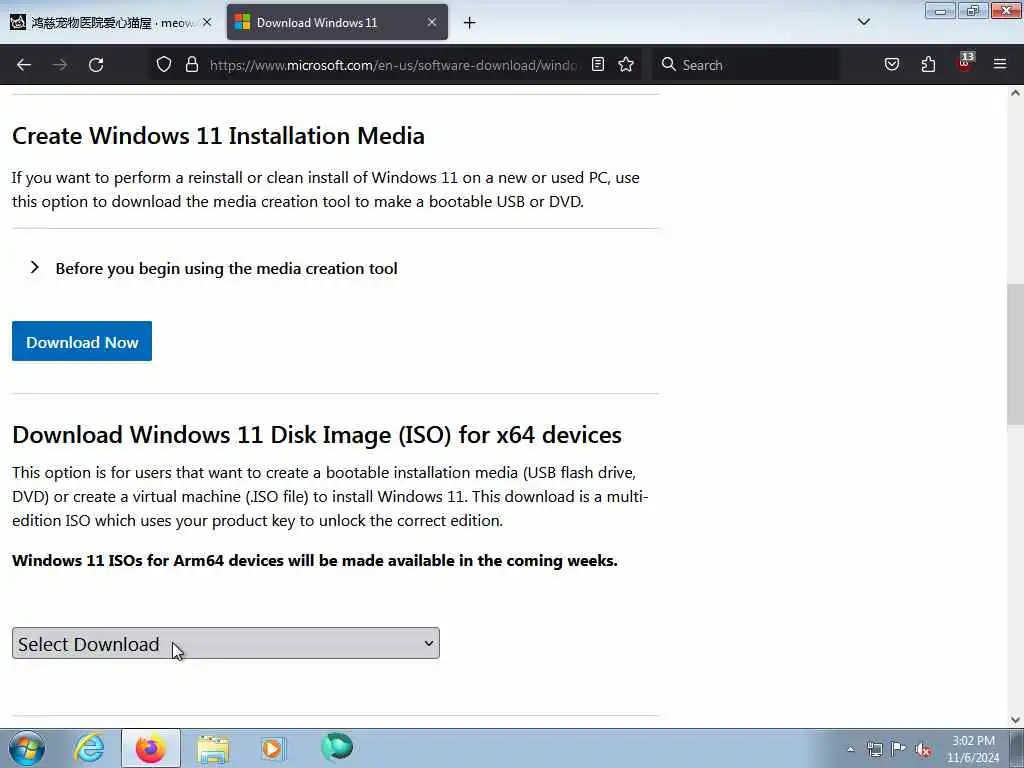Click the green round app taskbar icon

click(337, 748)
